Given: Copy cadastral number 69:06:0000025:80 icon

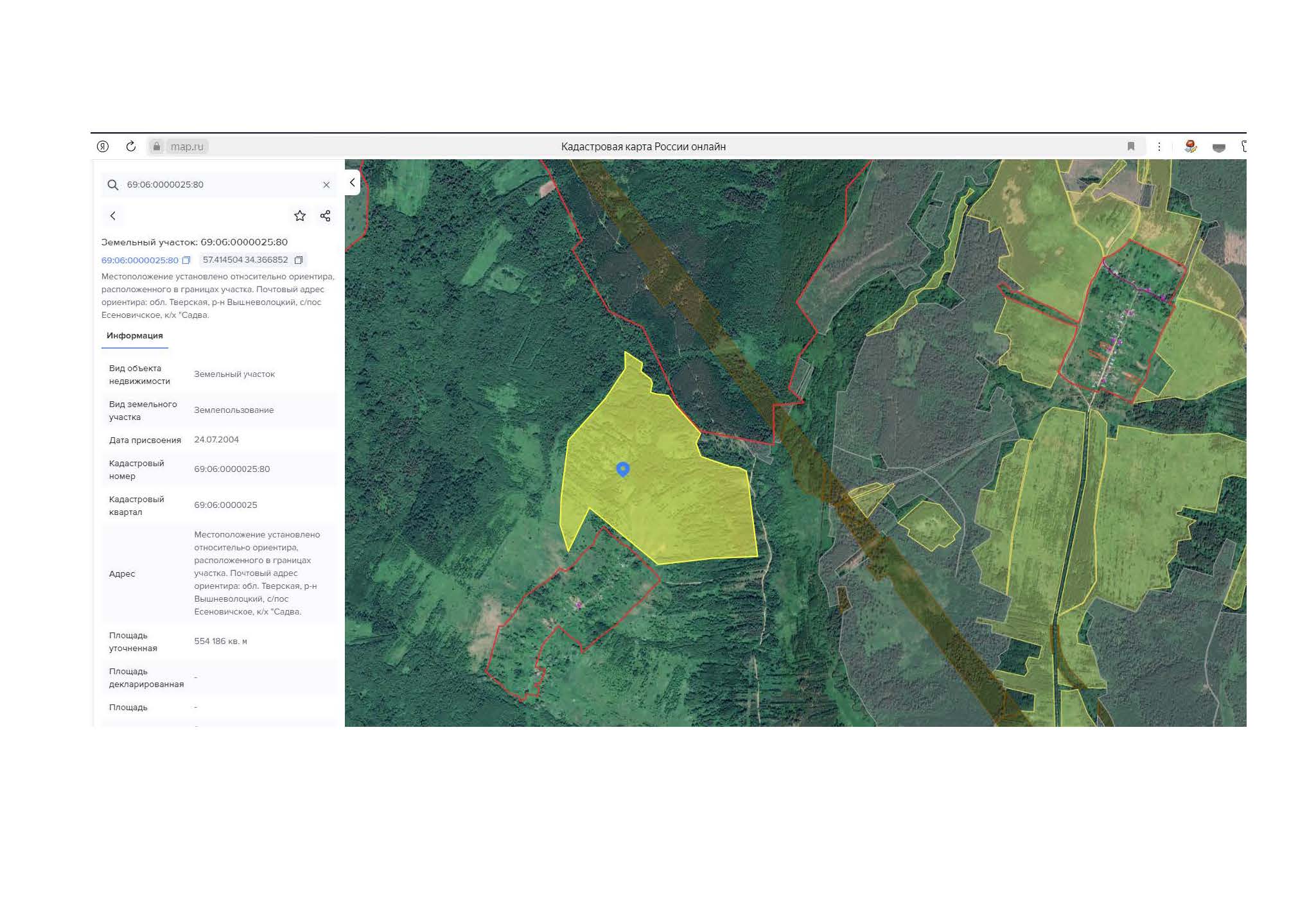Looking at the screenshot, I should tap(186, 260).
